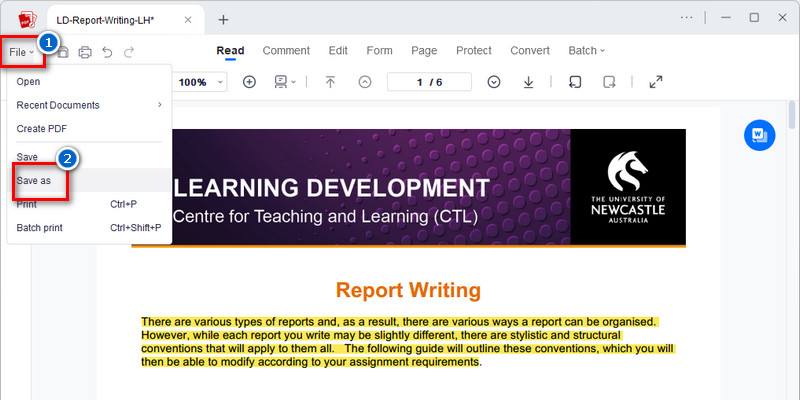800x400 pixels.
Task: Enter full screen mode icon
Action: pyautogui.click(x=656, y=82)
